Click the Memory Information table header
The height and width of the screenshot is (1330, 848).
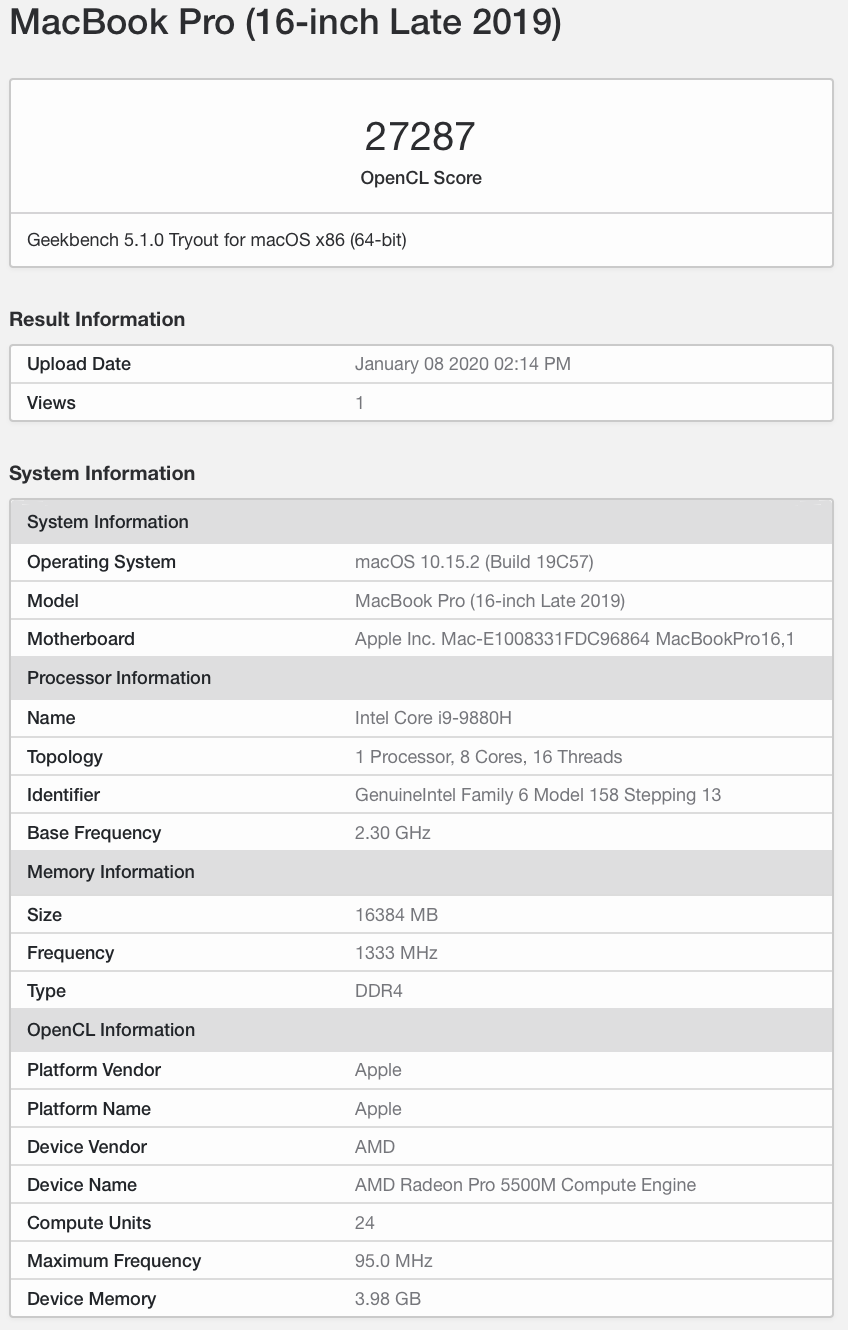pos(111,872)
